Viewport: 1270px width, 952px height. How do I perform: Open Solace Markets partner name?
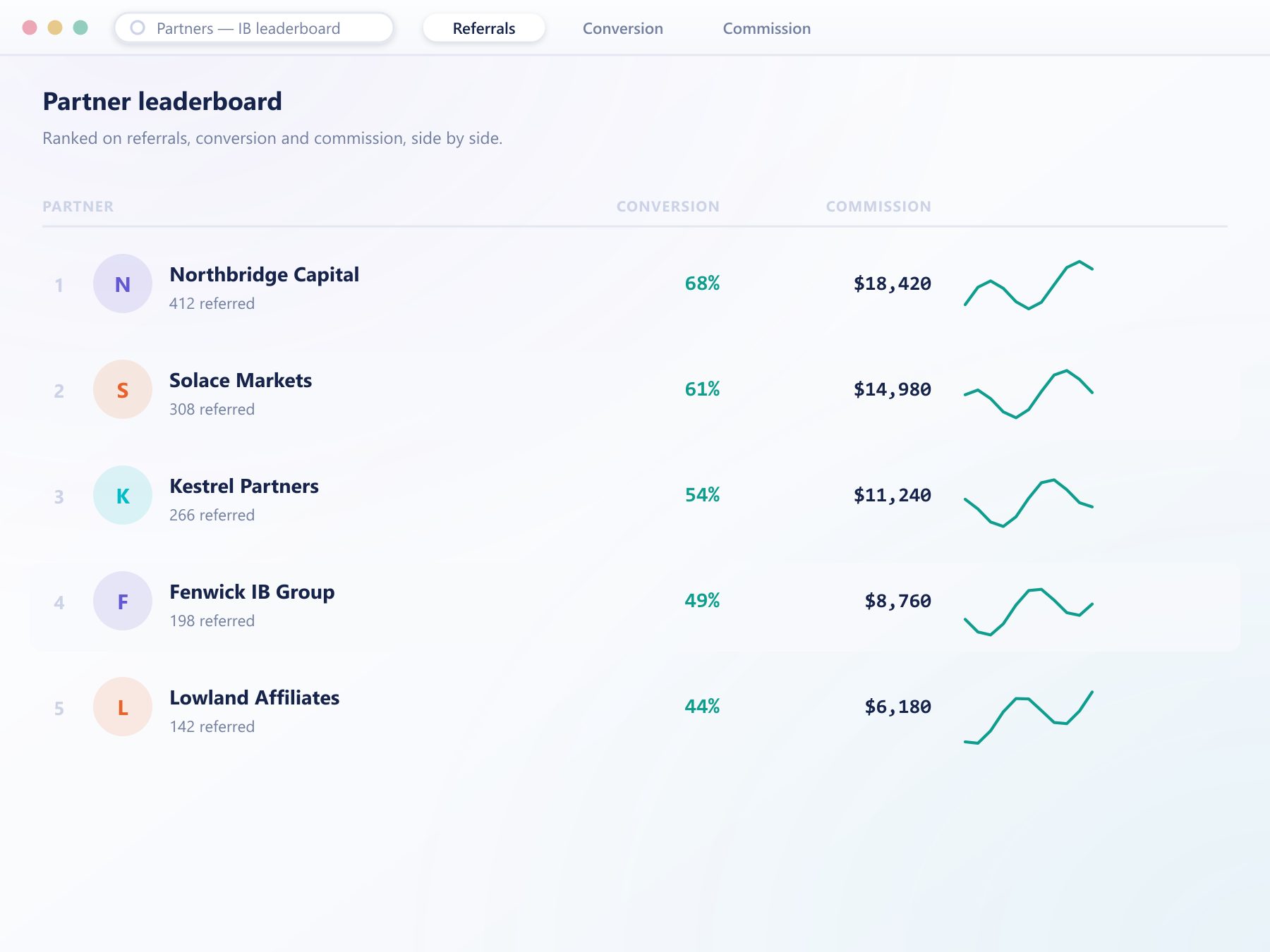241,381
